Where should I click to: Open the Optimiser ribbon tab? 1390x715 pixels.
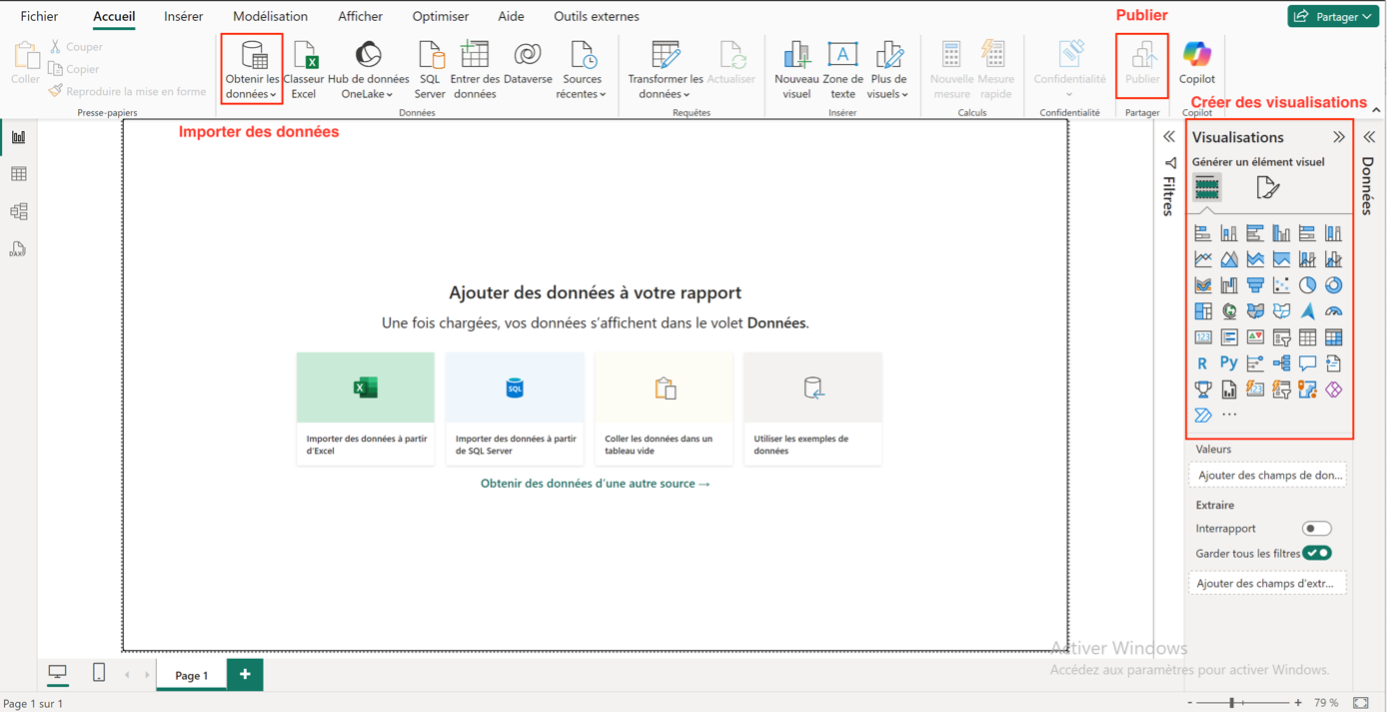(x=440, y=16)
